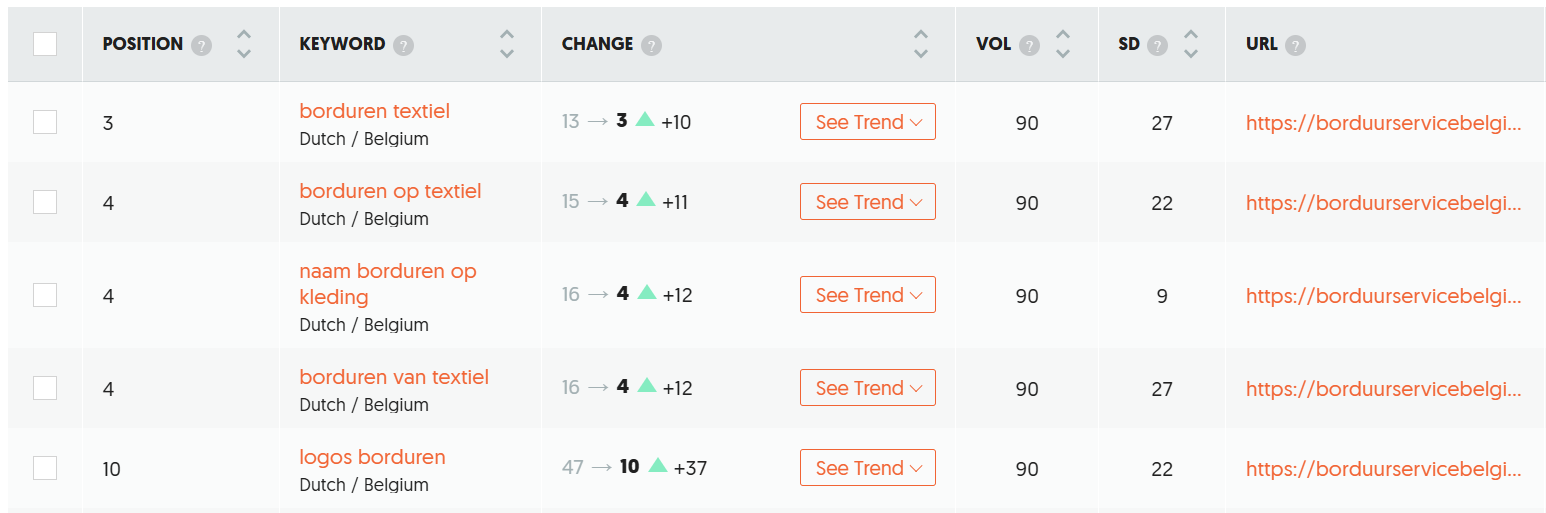Screen dimensions: 1546x513
Task: Open the URL link in logos borduren row
Action: click(x=1383, y=469)
